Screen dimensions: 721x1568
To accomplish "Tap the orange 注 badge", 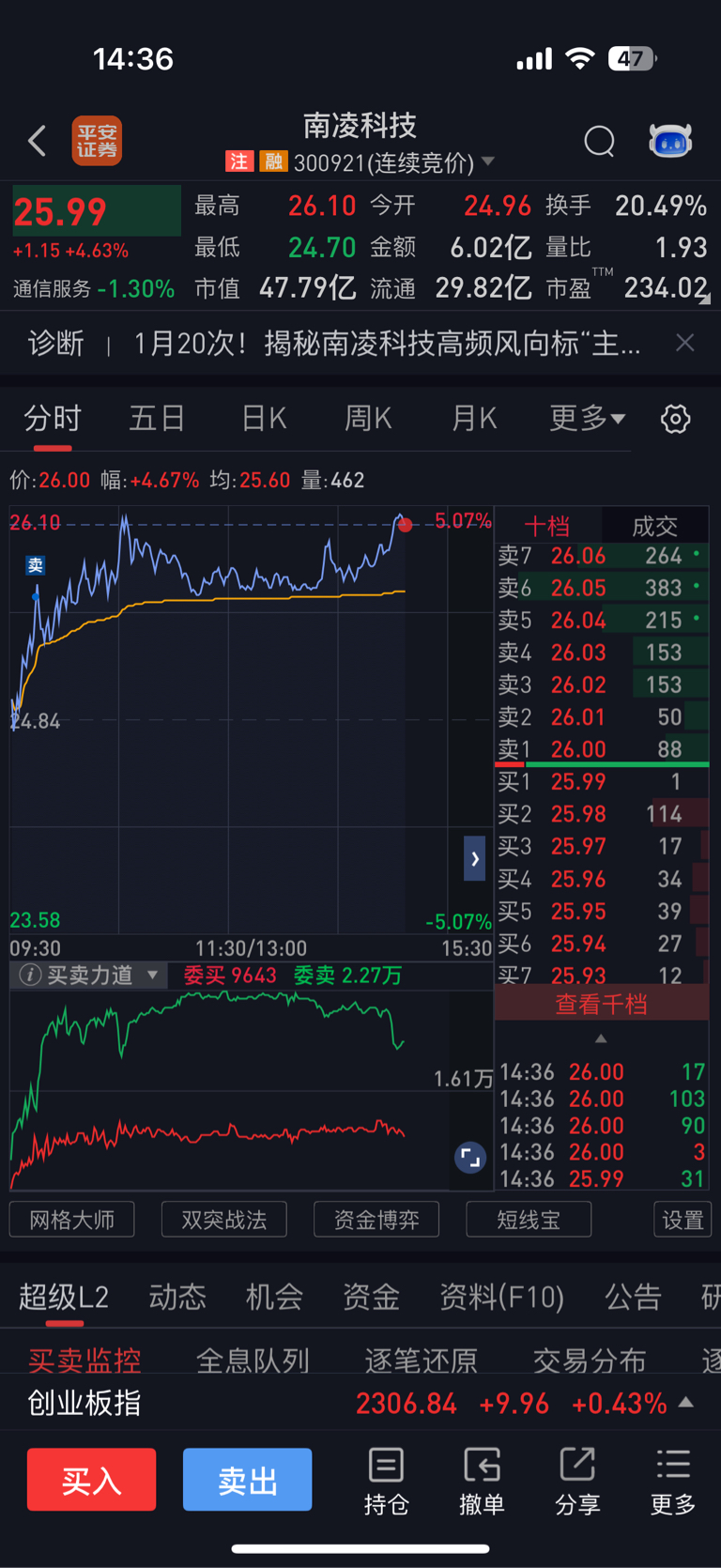I will point(239,161).
